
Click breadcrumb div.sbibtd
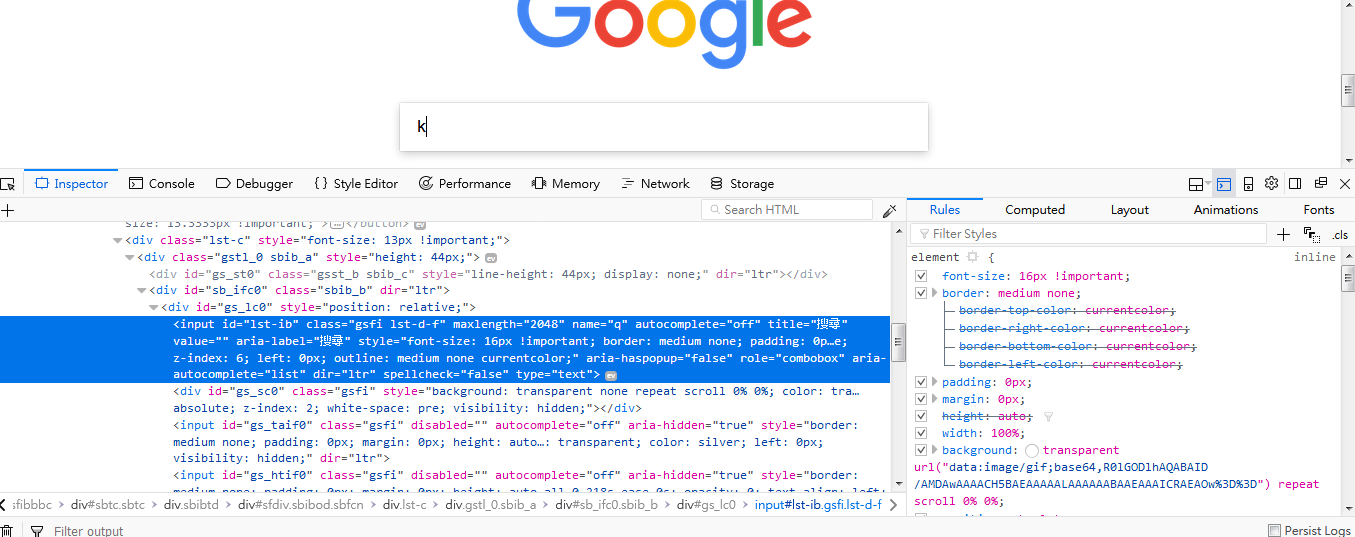pyautogui.click(x=191, y=505)
